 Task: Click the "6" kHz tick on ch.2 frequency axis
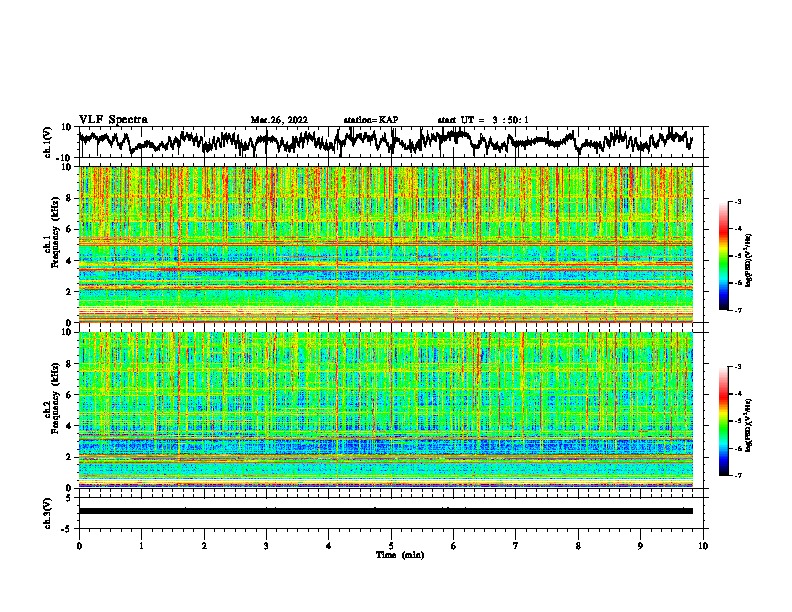tap(69, 395)
